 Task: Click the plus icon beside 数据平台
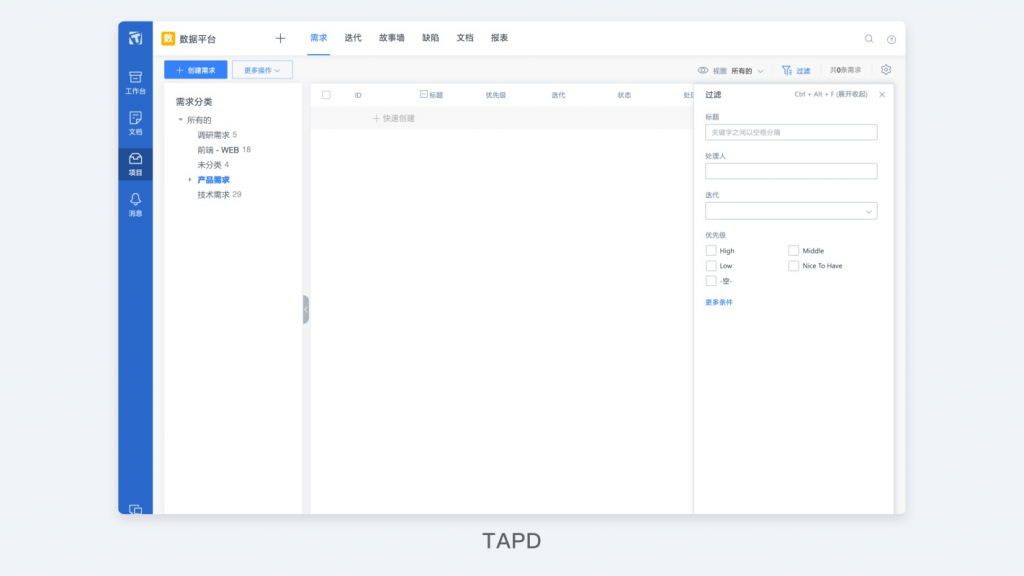280,39
